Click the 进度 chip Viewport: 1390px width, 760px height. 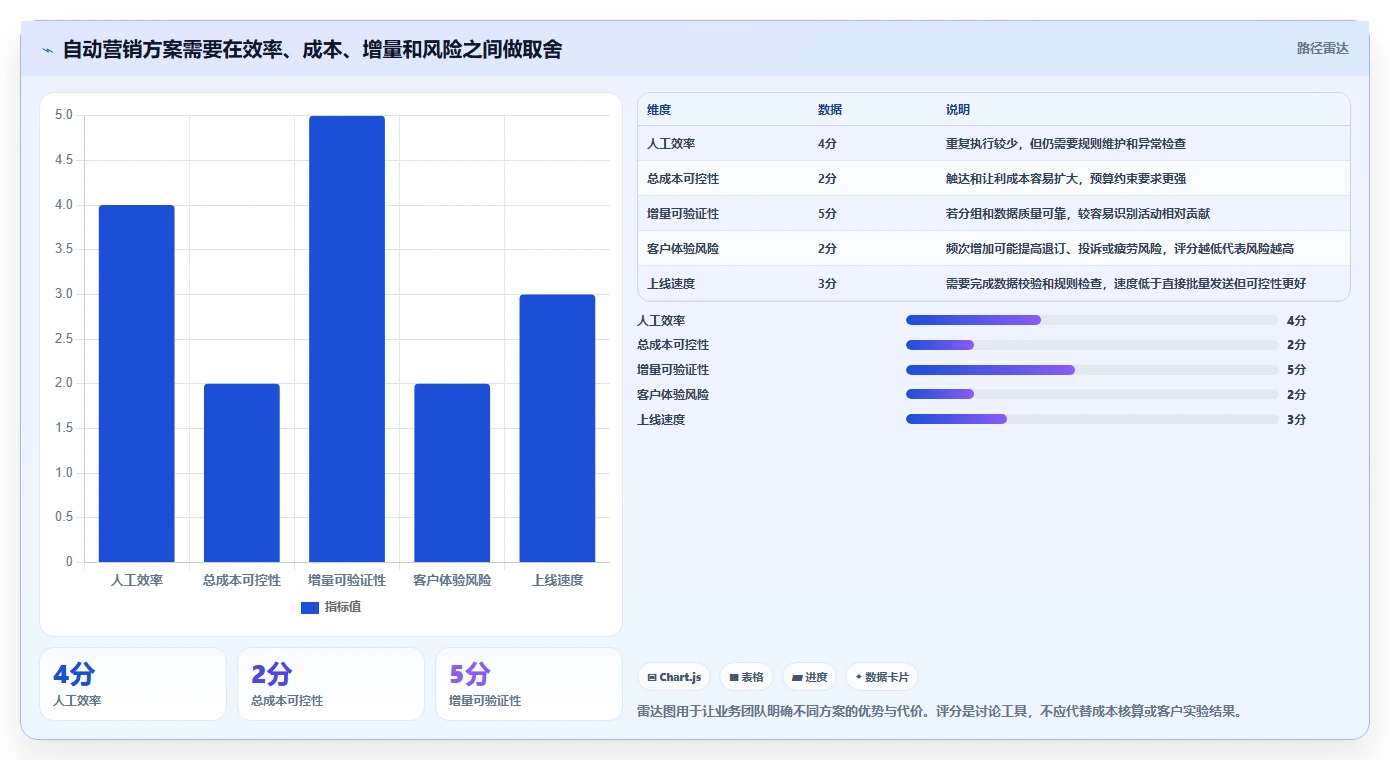coord(810,677)
